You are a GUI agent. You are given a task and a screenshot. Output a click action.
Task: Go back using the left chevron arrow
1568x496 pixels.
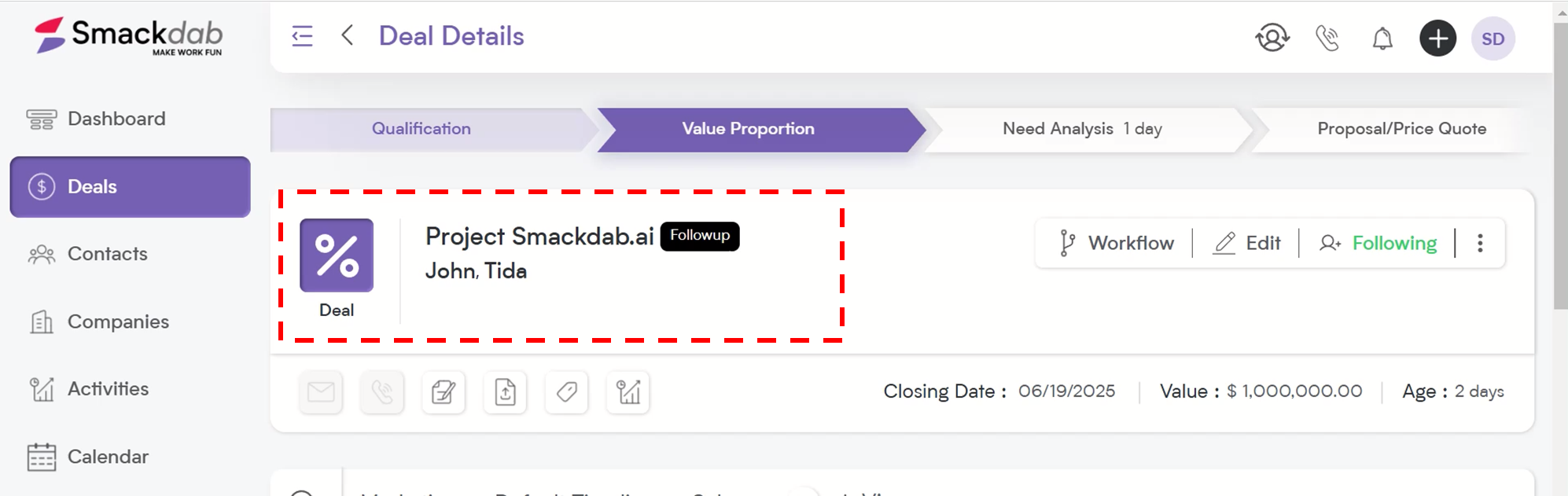coord(347,35)
